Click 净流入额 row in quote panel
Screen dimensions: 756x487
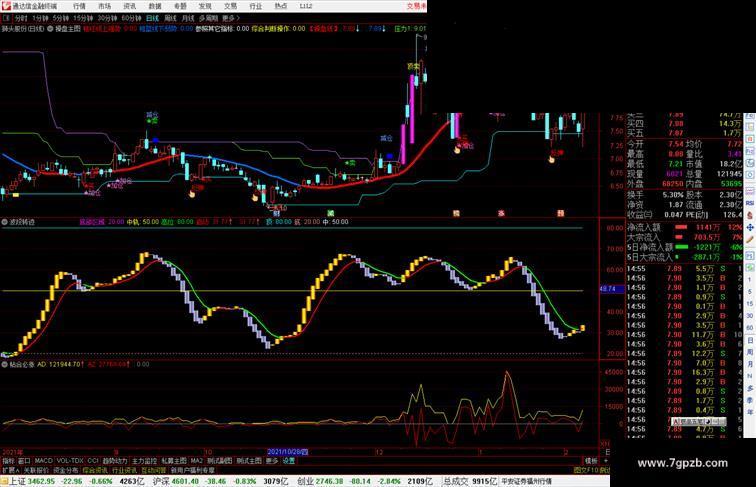pos(685,227)
